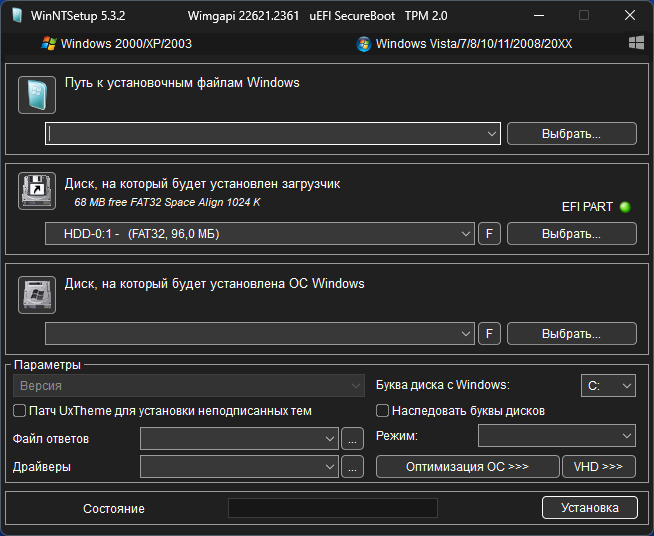
Task: Switch to Windows Vista/7/8/10/11/2008/20XX tab
Action: click(x=464, y=44)
